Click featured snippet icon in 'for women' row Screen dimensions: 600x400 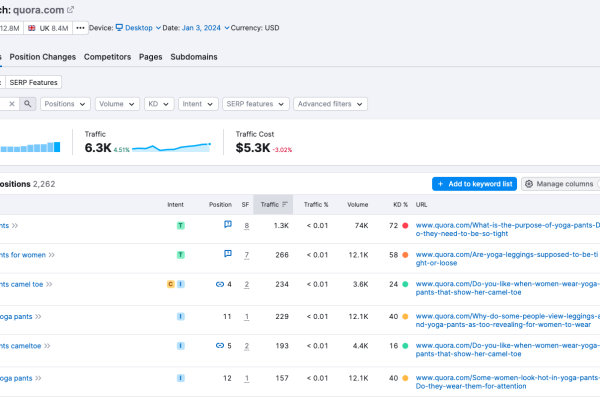point(228,253)
